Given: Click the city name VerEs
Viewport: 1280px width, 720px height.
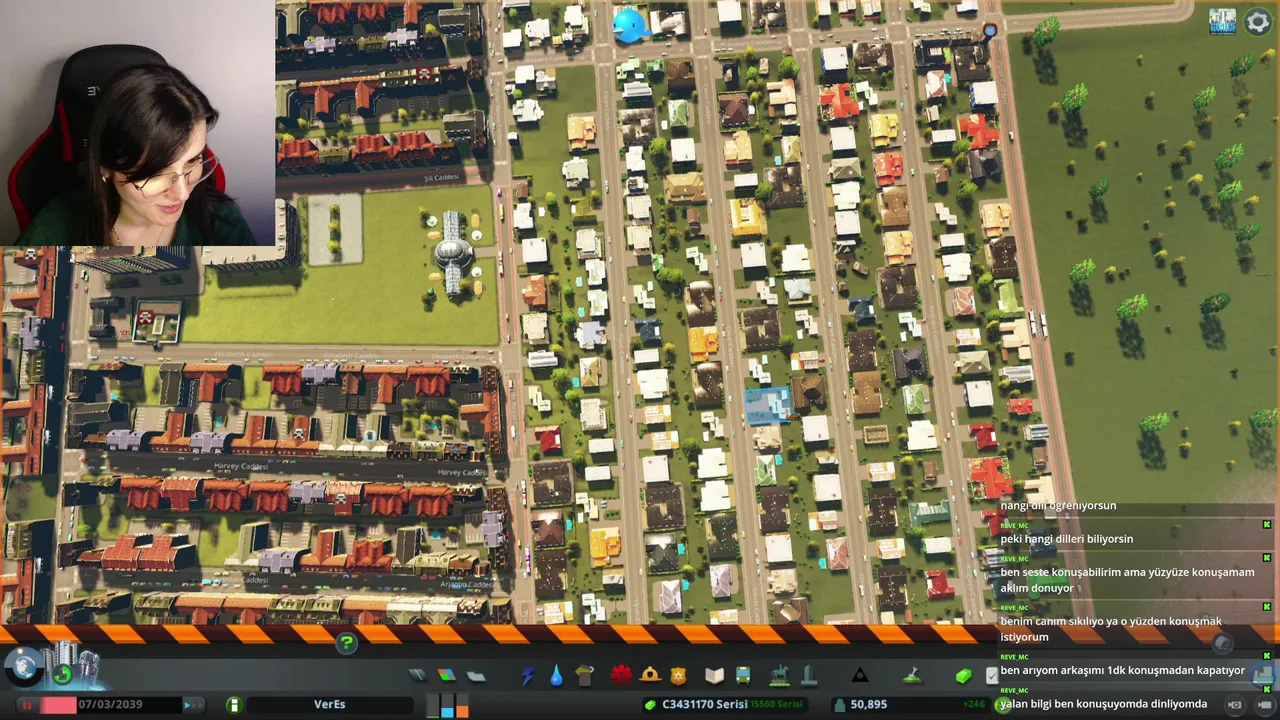Looking at the screenshot, I should point(329,704).
